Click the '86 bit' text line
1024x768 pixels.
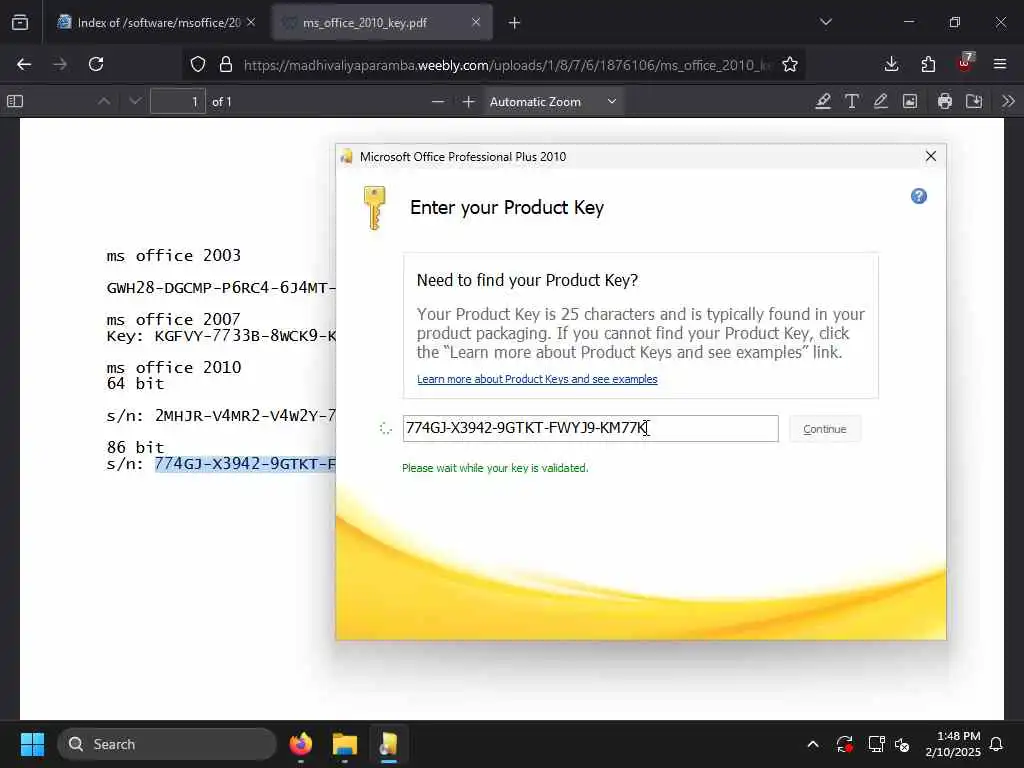point(135,447)
